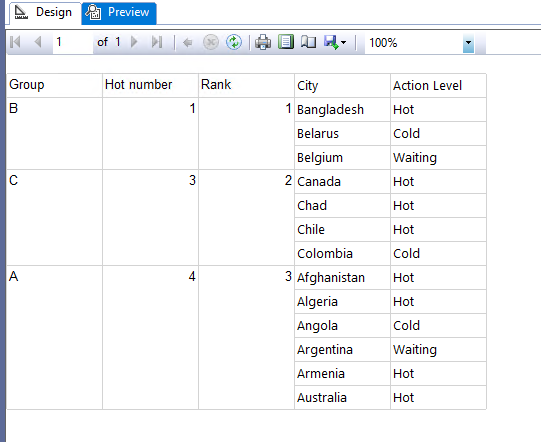Image resolution: width=541 pixels, height=442 pixels.
Task: Toggle print layout view
Action: click(286, 42)
